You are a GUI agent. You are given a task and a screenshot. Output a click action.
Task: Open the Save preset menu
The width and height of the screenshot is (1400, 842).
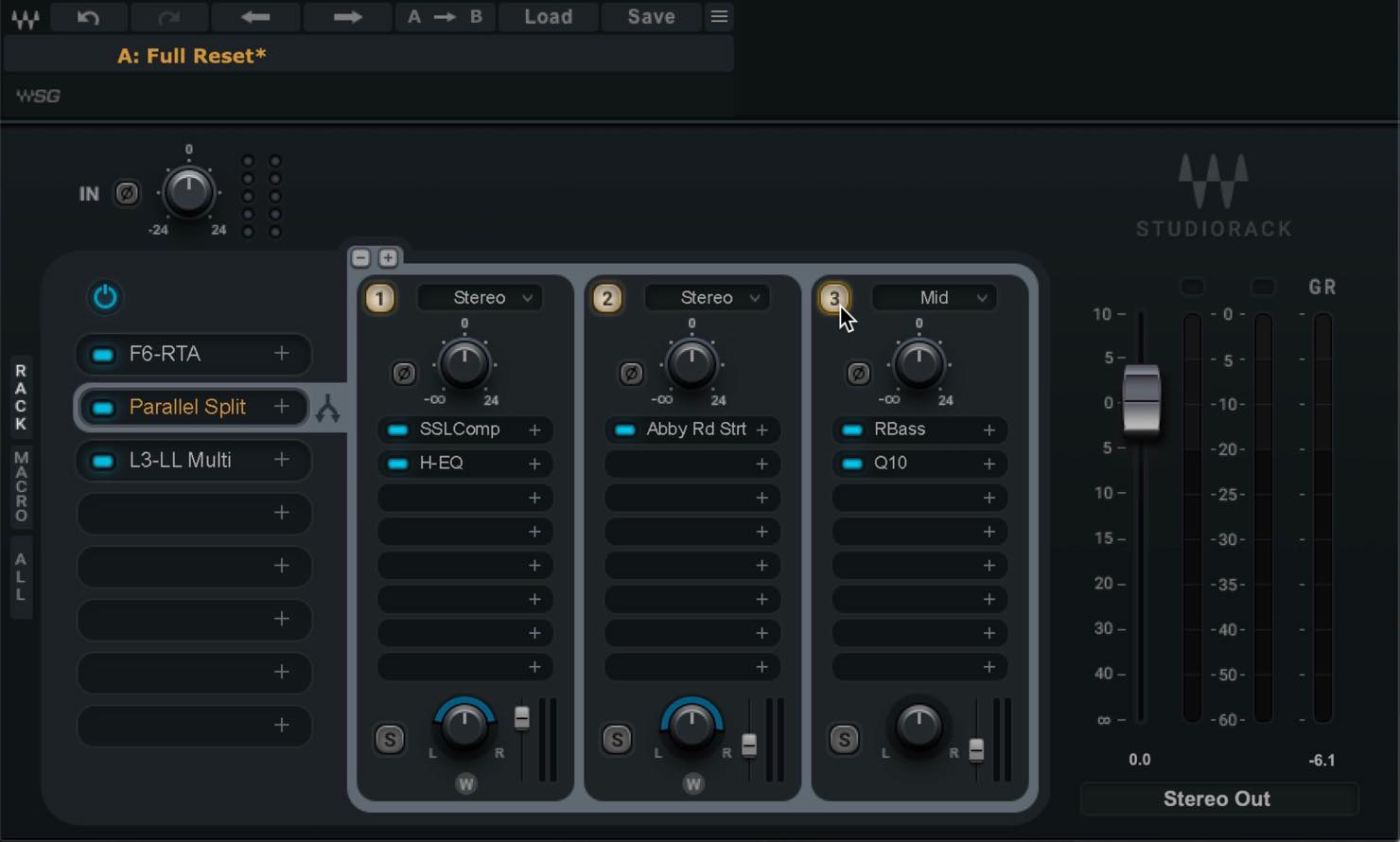652,17
